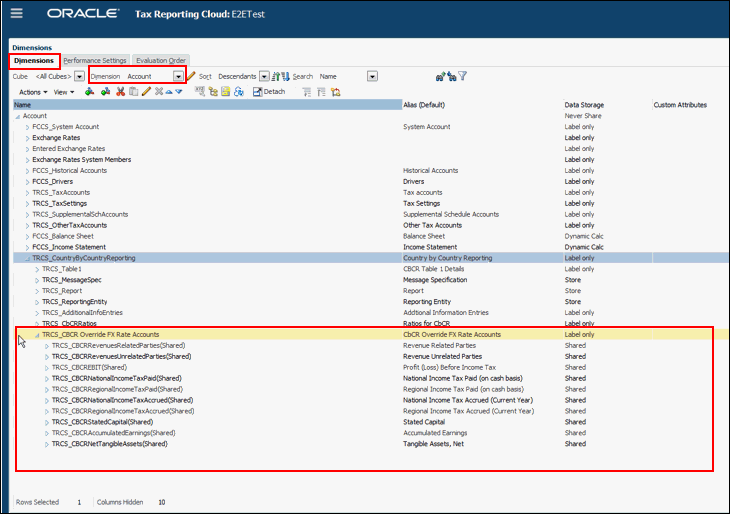Viewport: 730px width, 514px height.
Task: Open the Cube dropdown
Action: click(80, 76)
